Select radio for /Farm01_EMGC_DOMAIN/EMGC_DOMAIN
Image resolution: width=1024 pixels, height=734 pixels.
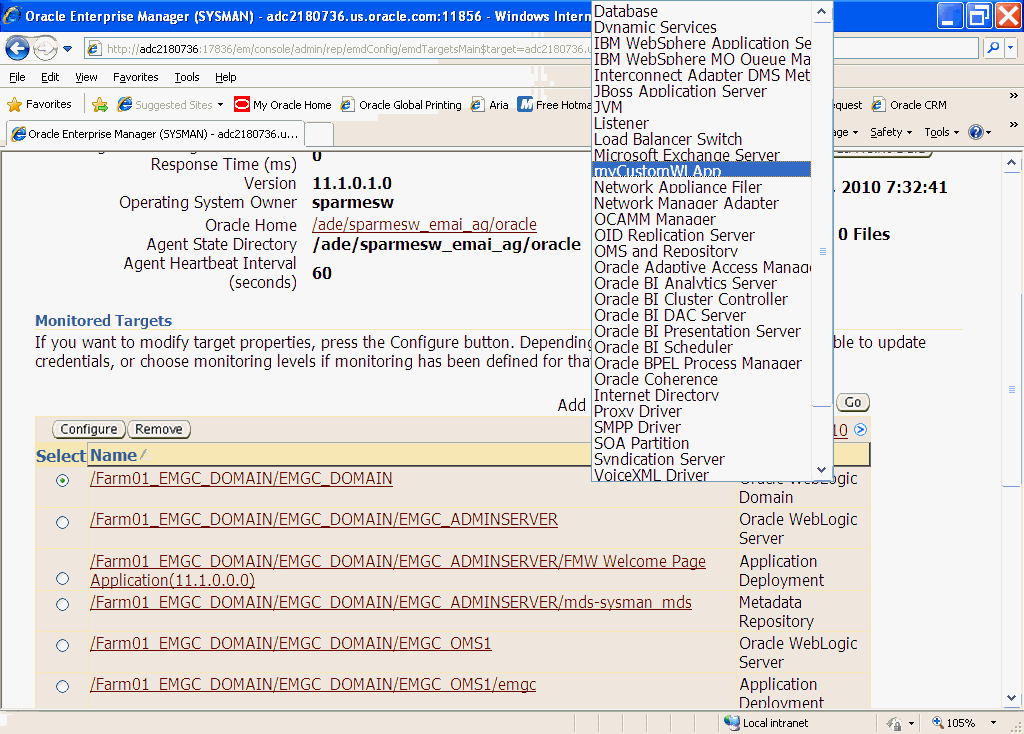63,481
